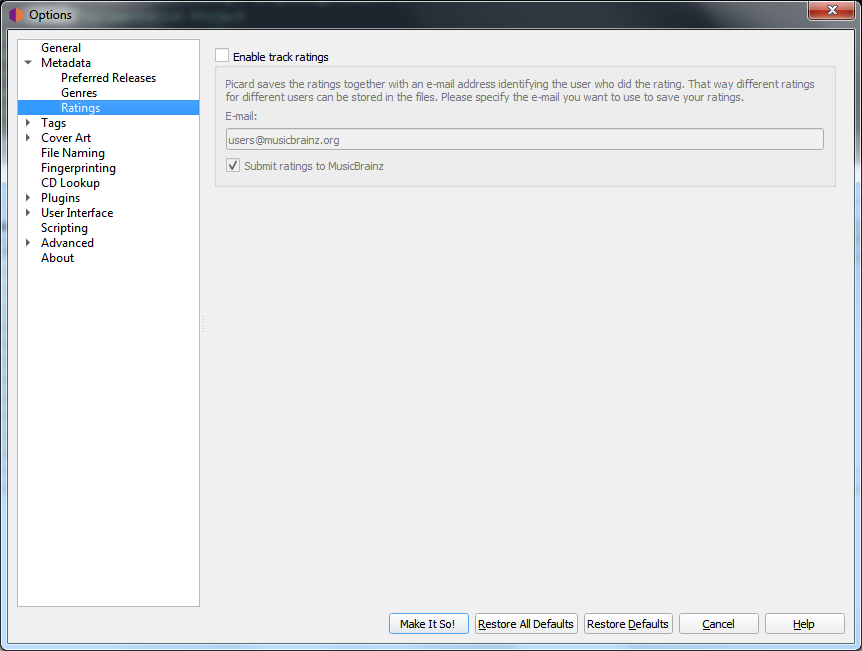
Task: Expand the Advanced tree section
Action: click(28, 242)
